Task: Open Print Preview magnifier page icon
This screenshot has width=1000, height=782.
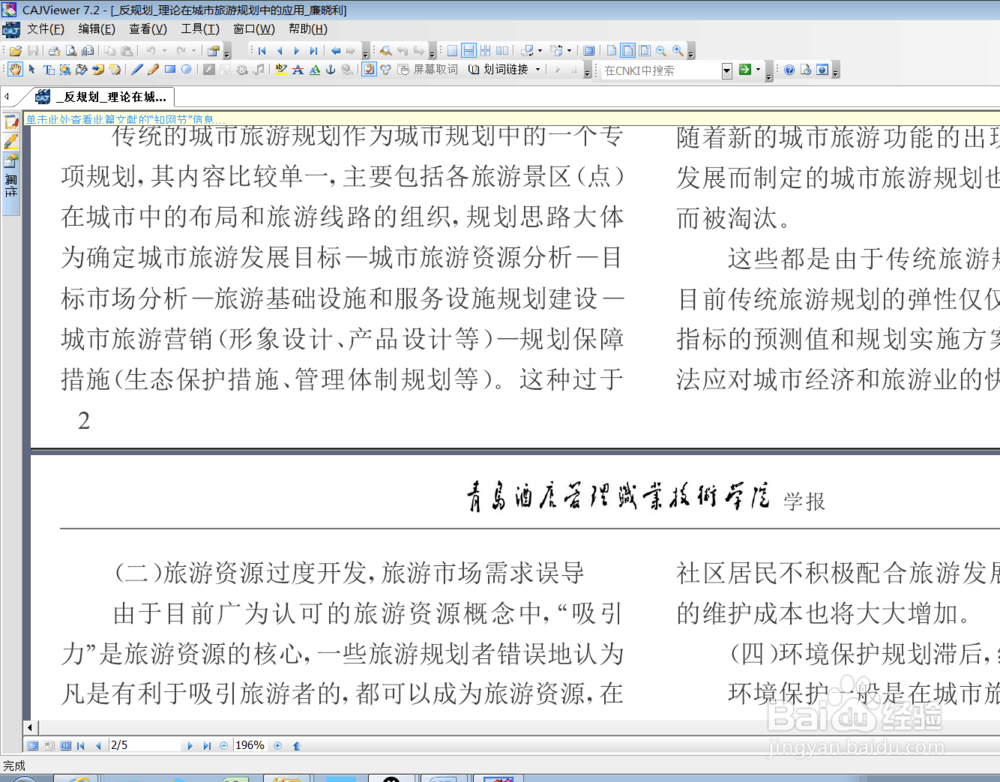Action: tap(71, 50)
